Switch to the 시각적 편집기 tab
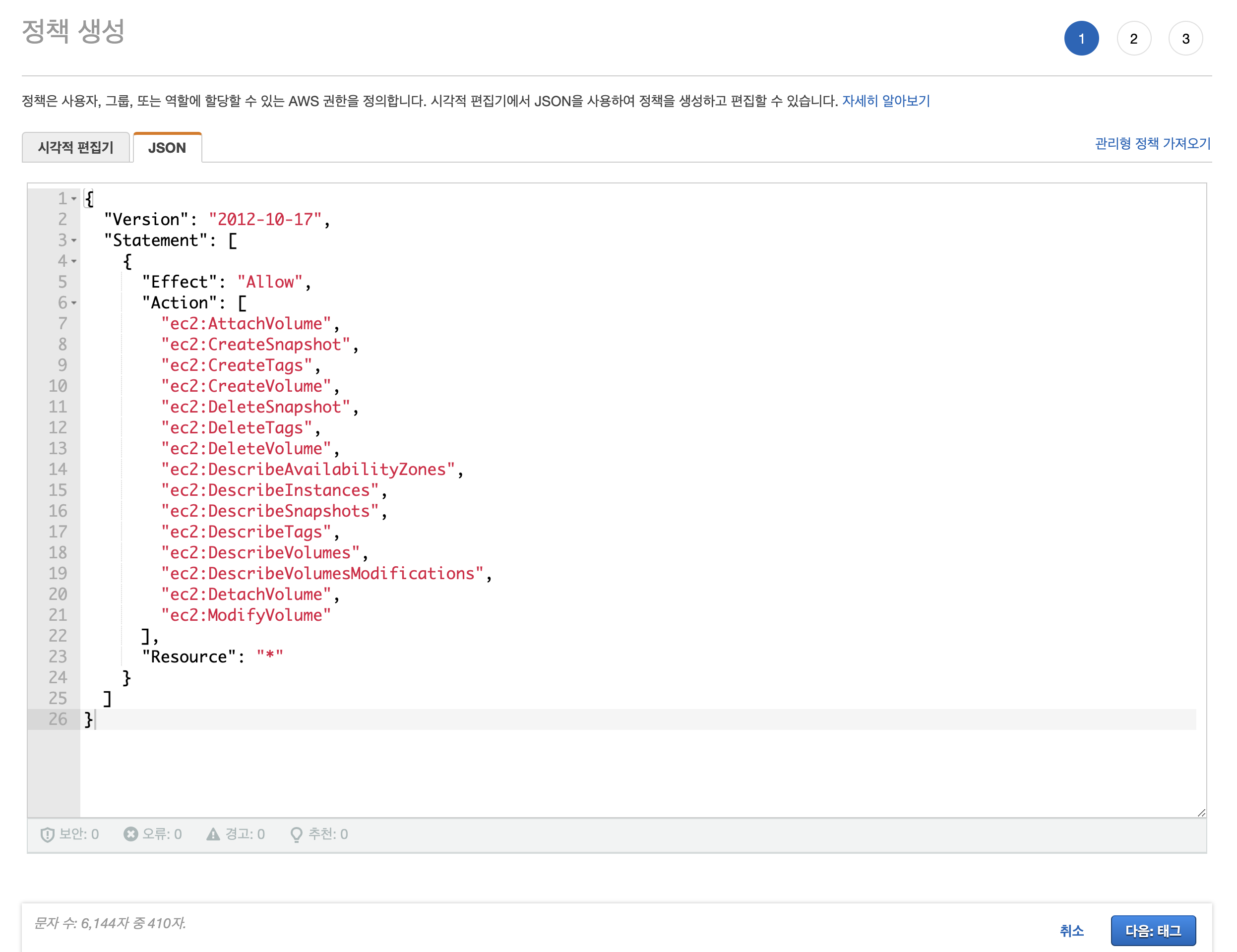 76,147
